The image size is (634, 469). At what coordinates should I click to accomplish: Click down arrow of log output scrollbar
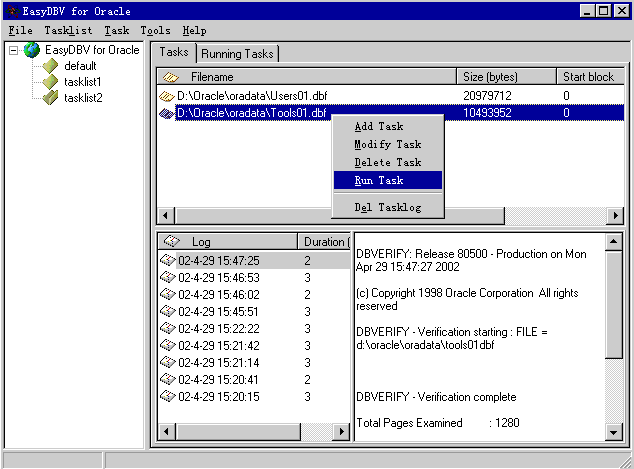[613, 433]
